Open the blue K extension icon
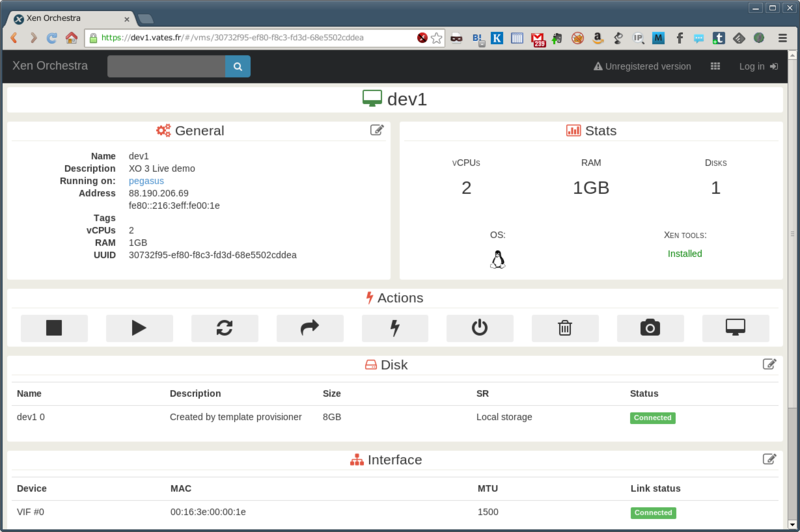Screen dimensions: 800x532 497,38
